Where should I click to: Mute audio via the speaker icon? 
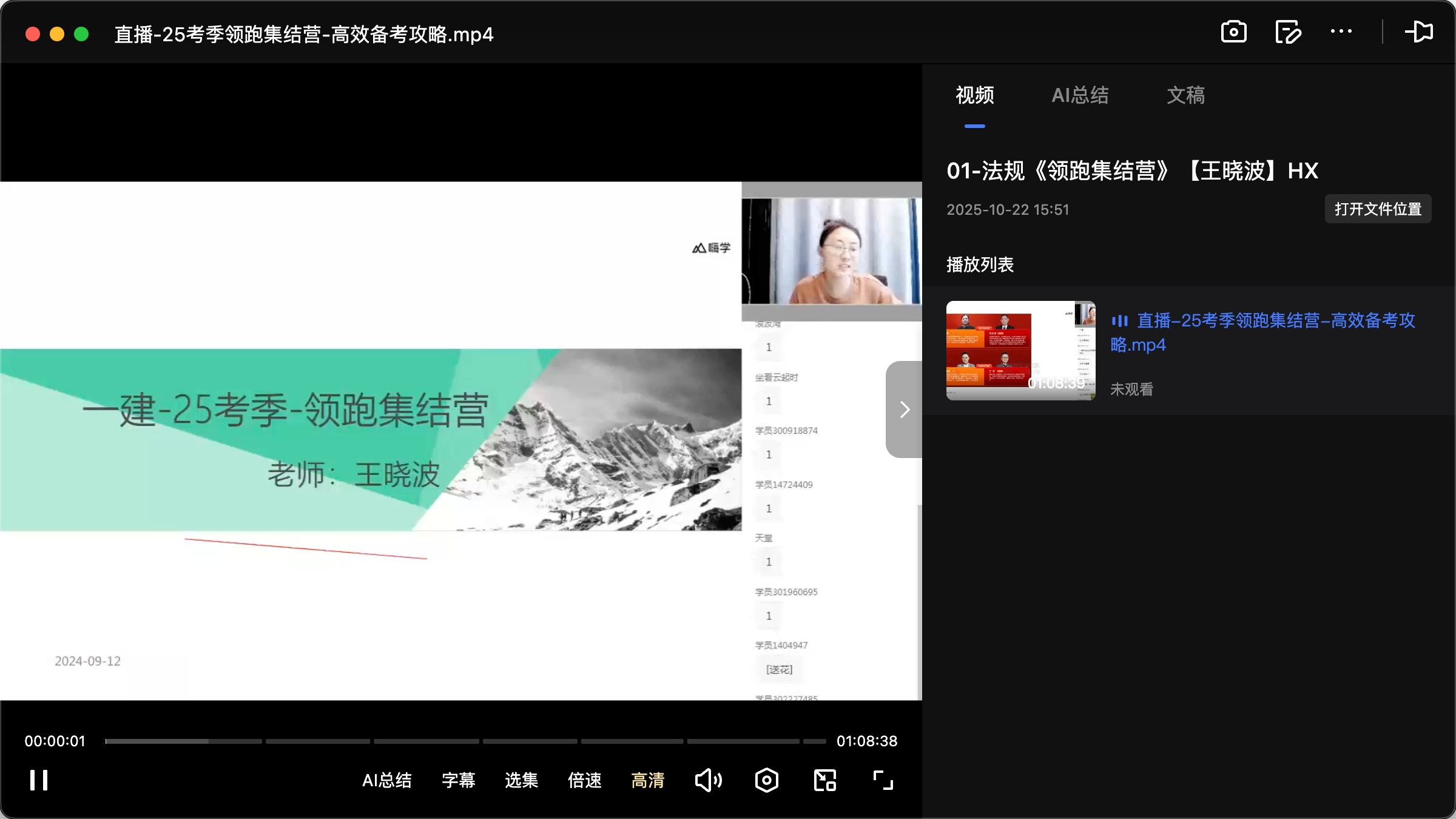click(708, 780)
